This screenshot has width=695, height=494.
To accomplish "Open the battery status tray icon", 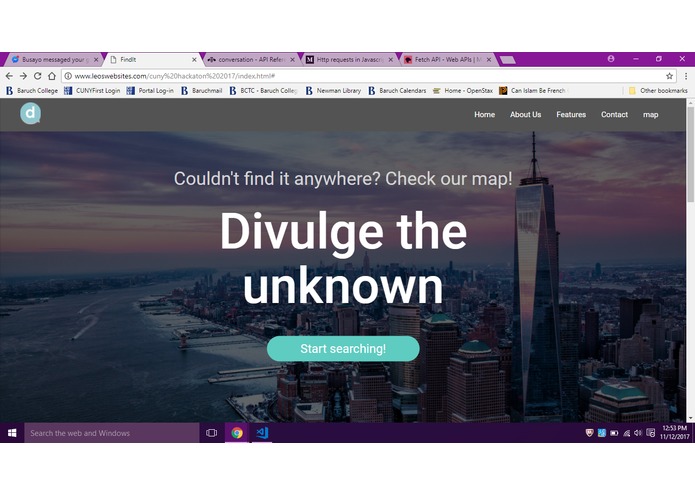I will point(614,433).
